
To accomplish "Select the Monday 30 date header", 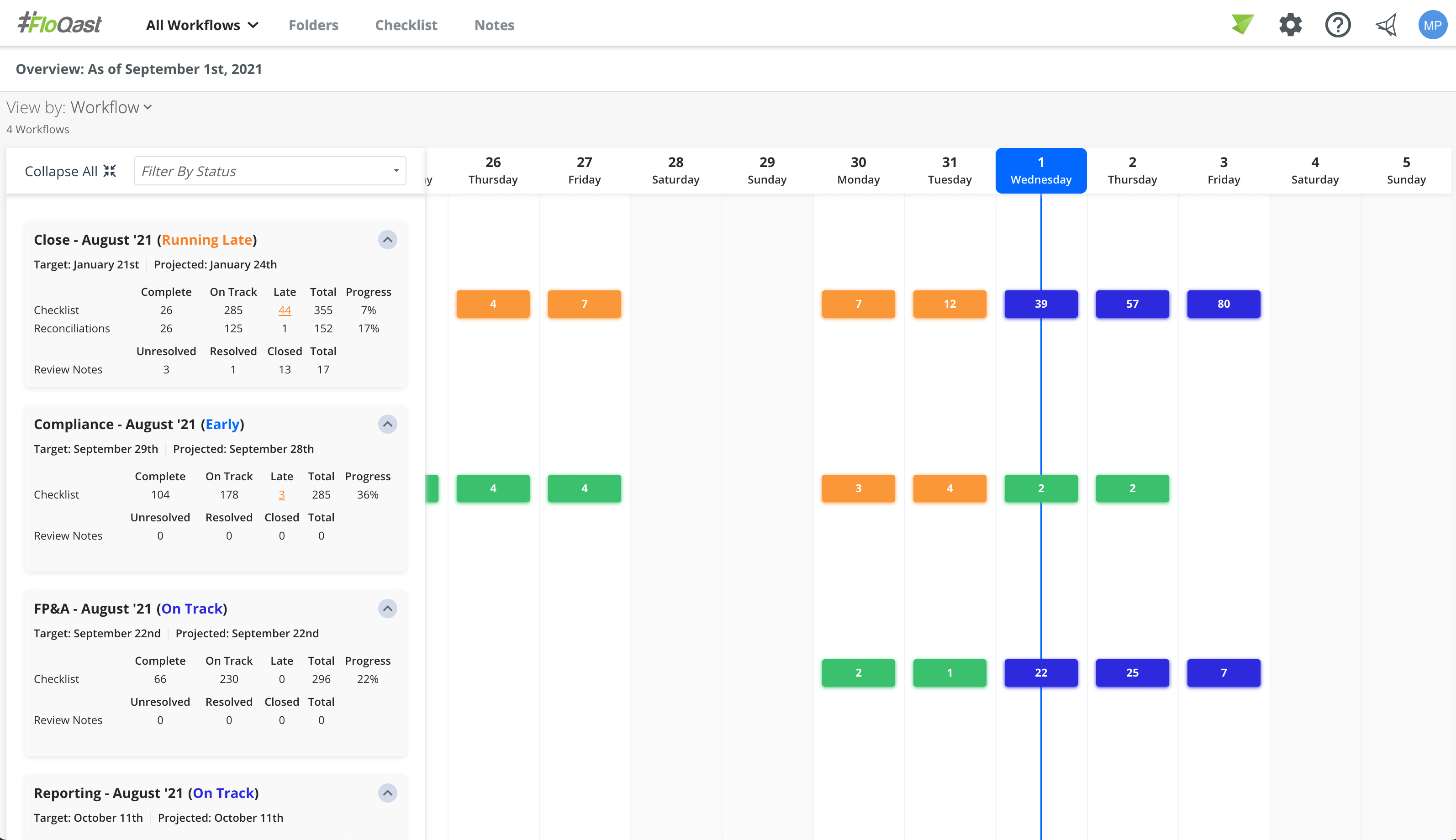I will 859,171.
